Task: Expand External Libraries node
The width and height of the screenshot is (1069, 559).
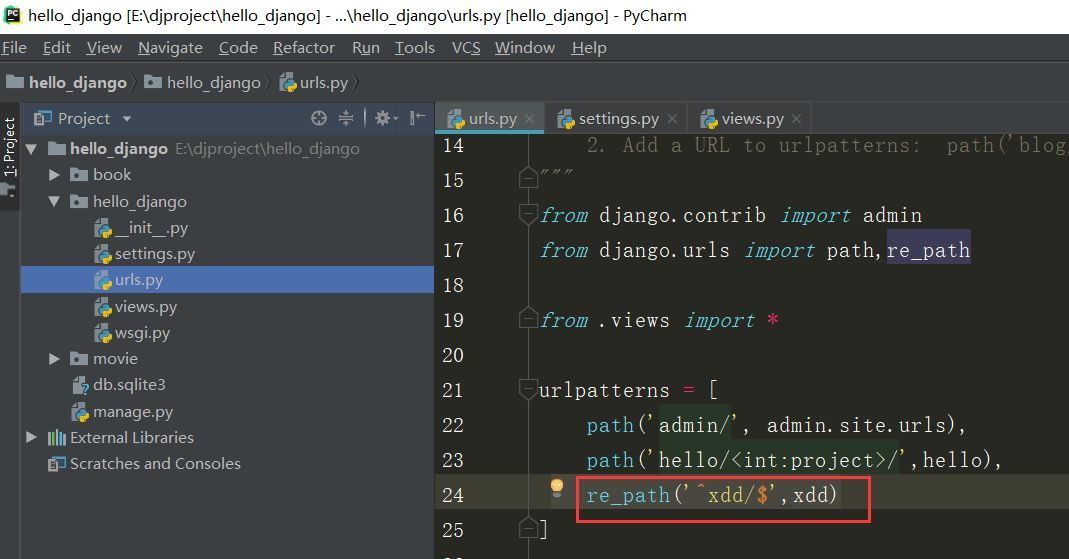Action: tap(31, 437)
